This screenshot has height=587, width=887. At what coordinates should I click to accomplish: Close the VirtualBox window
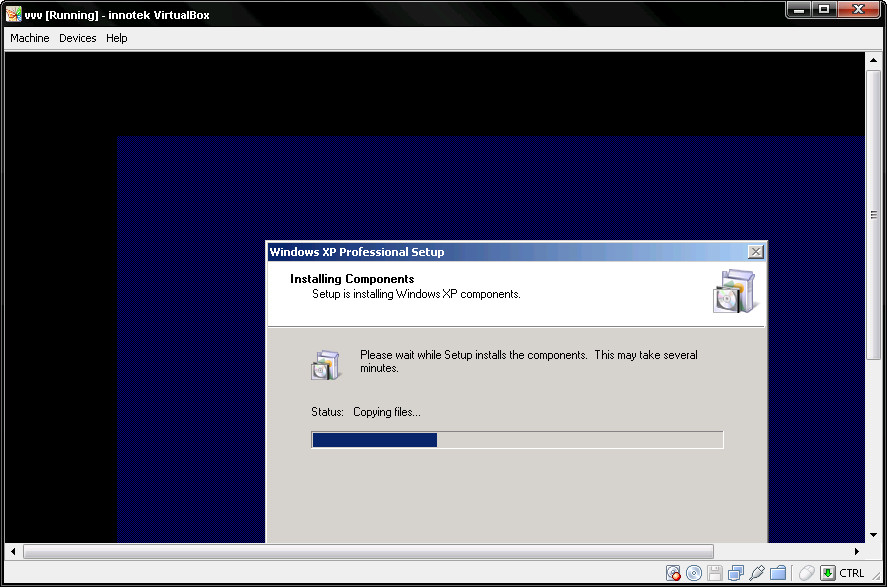[x=859, y=9]
